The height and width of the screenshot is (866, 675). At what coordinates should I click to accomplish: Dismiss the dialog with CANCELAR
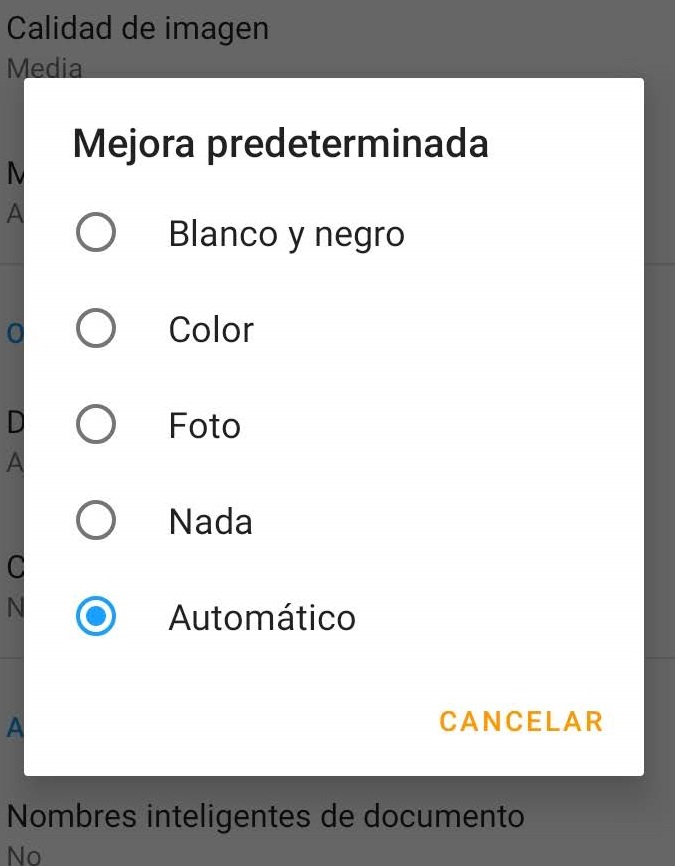click(x=521, y=721)
